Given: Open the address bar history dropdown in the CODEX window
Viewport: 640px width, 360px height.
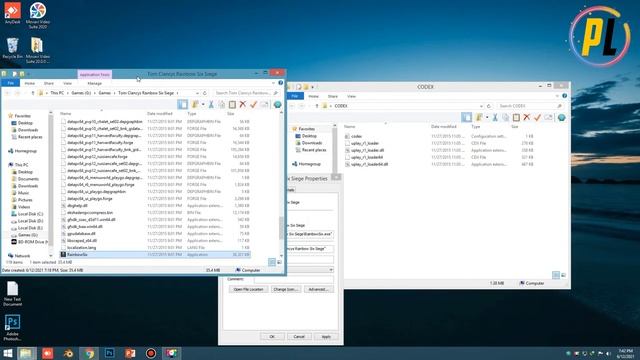Looking at the screenshot, I should (481, 106).
